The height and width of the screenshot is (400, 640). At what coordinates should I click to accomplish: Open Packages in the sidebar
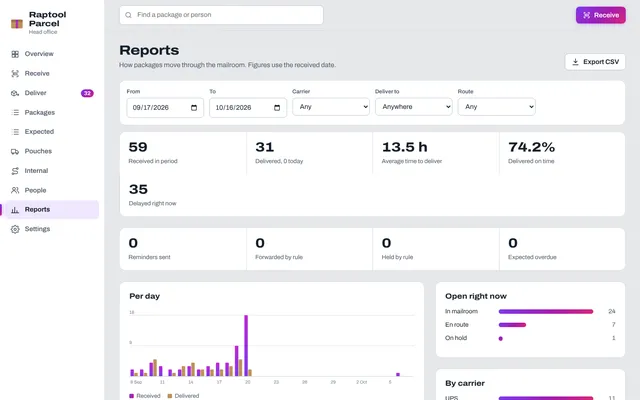40,112
